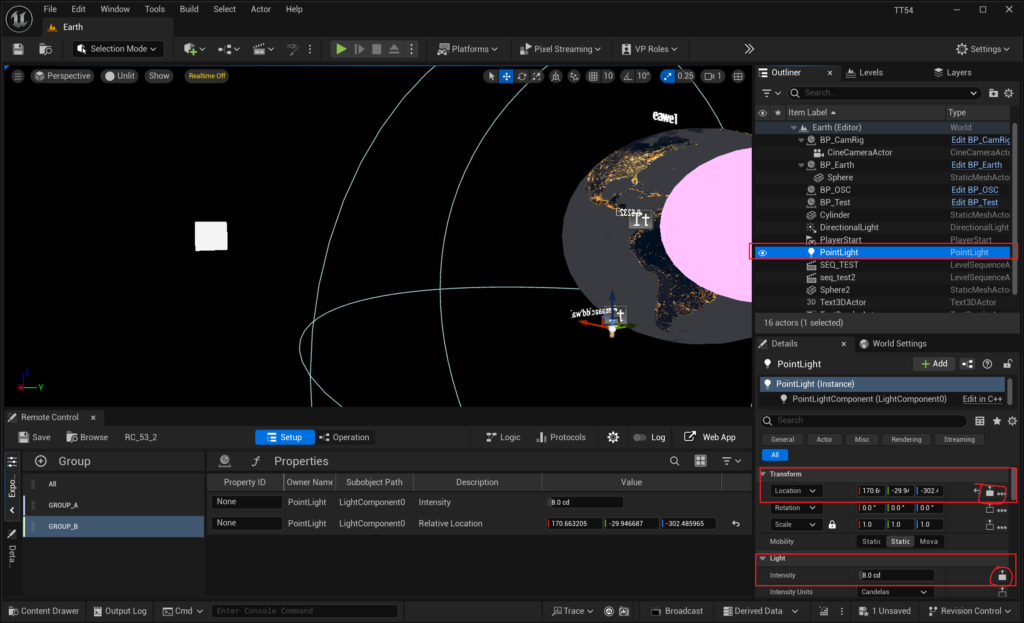Open the Content Drawer

(x=44, y=611)
